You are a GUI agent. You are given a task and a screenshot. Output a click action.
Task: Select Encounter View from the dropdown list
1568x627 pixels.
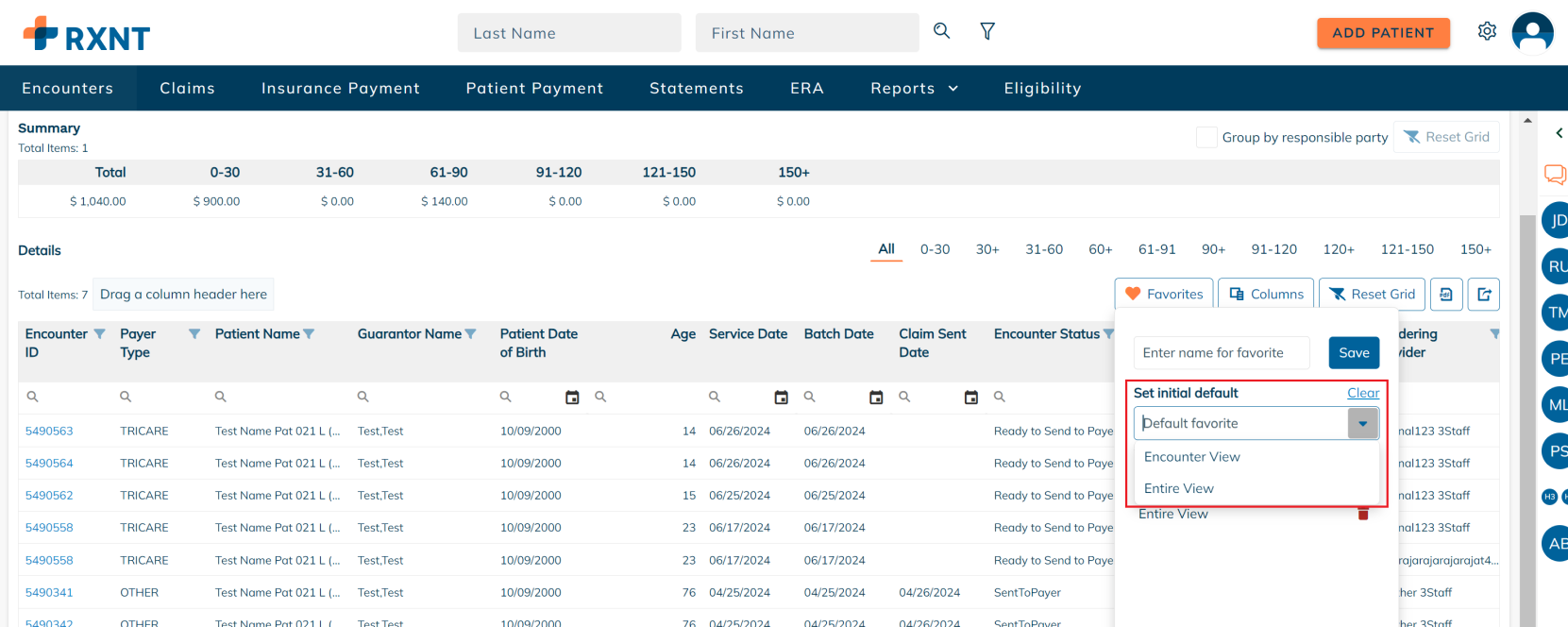(x=1191, y=457)
